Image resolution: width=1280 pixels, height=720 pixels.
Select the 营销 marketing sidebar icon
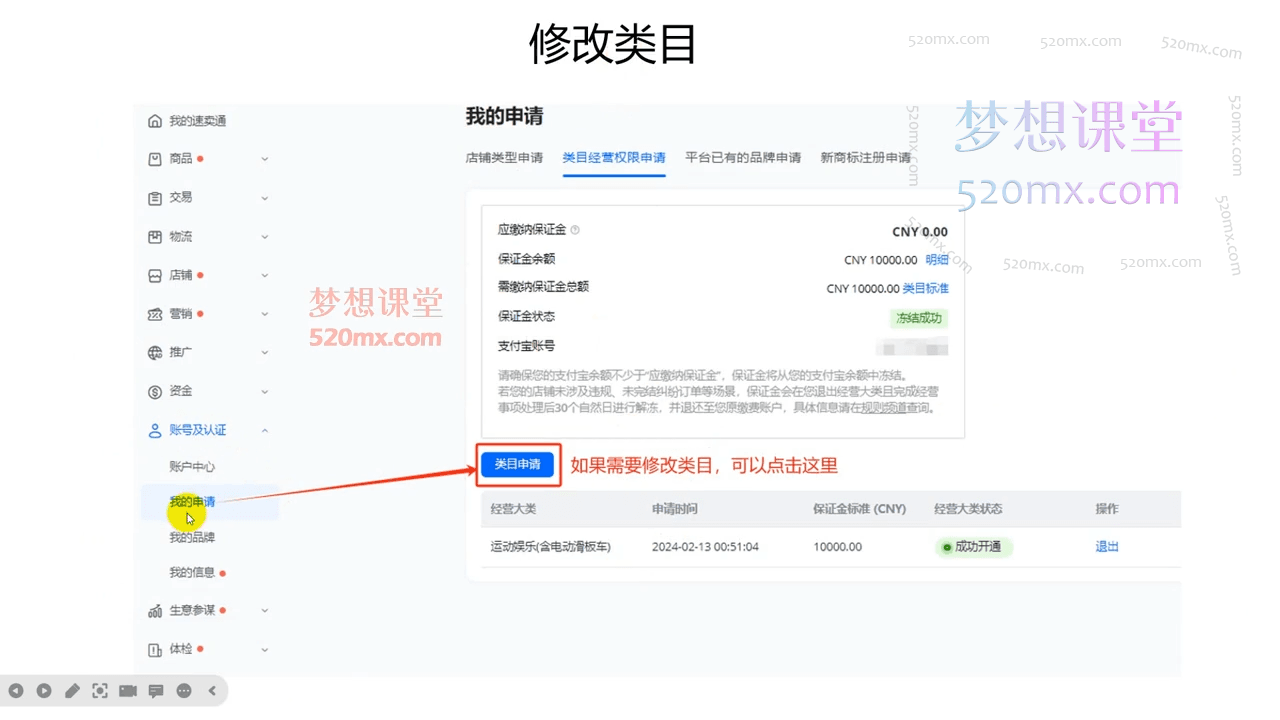[x=155, y=314]
